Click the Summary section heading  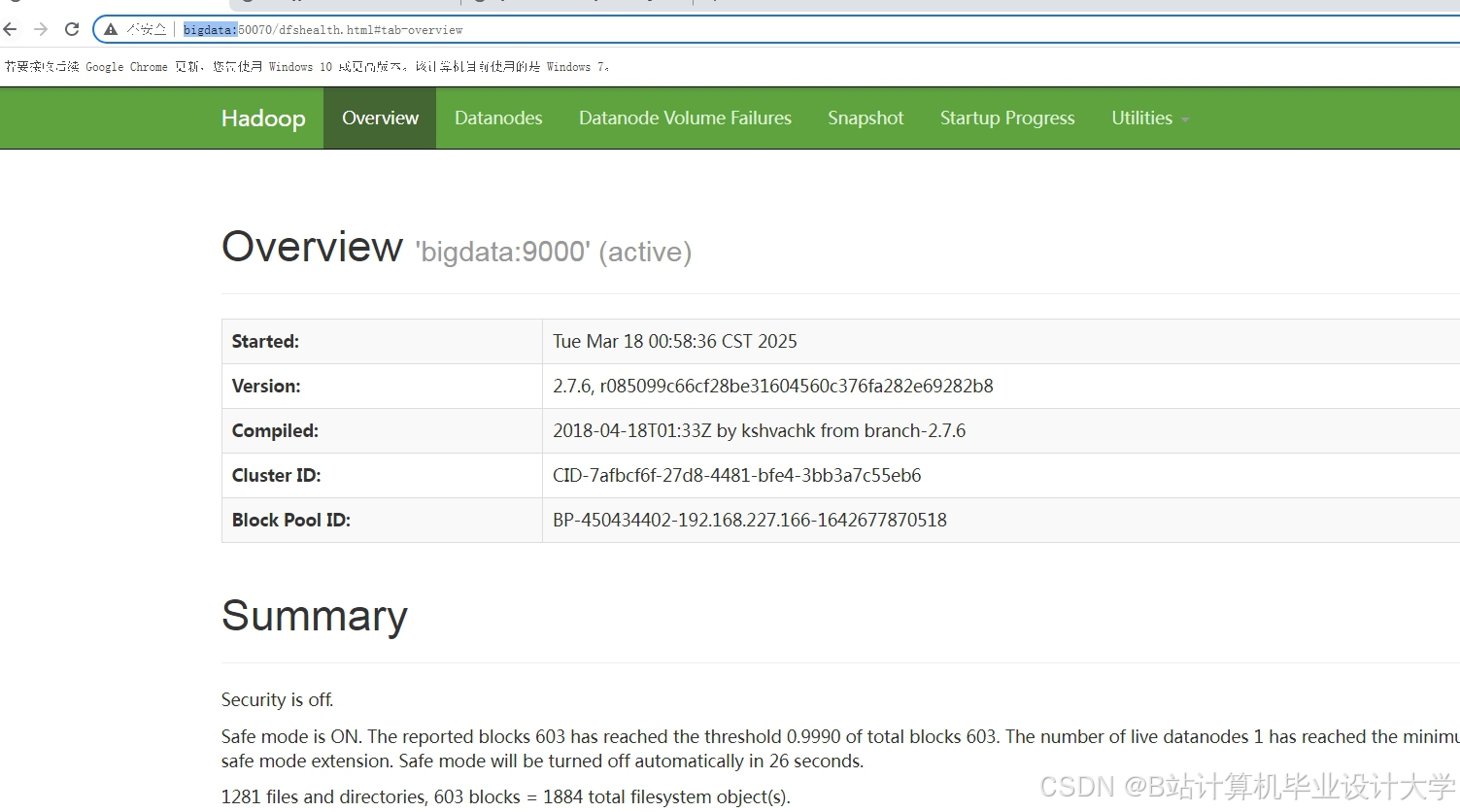click(314, 616)
